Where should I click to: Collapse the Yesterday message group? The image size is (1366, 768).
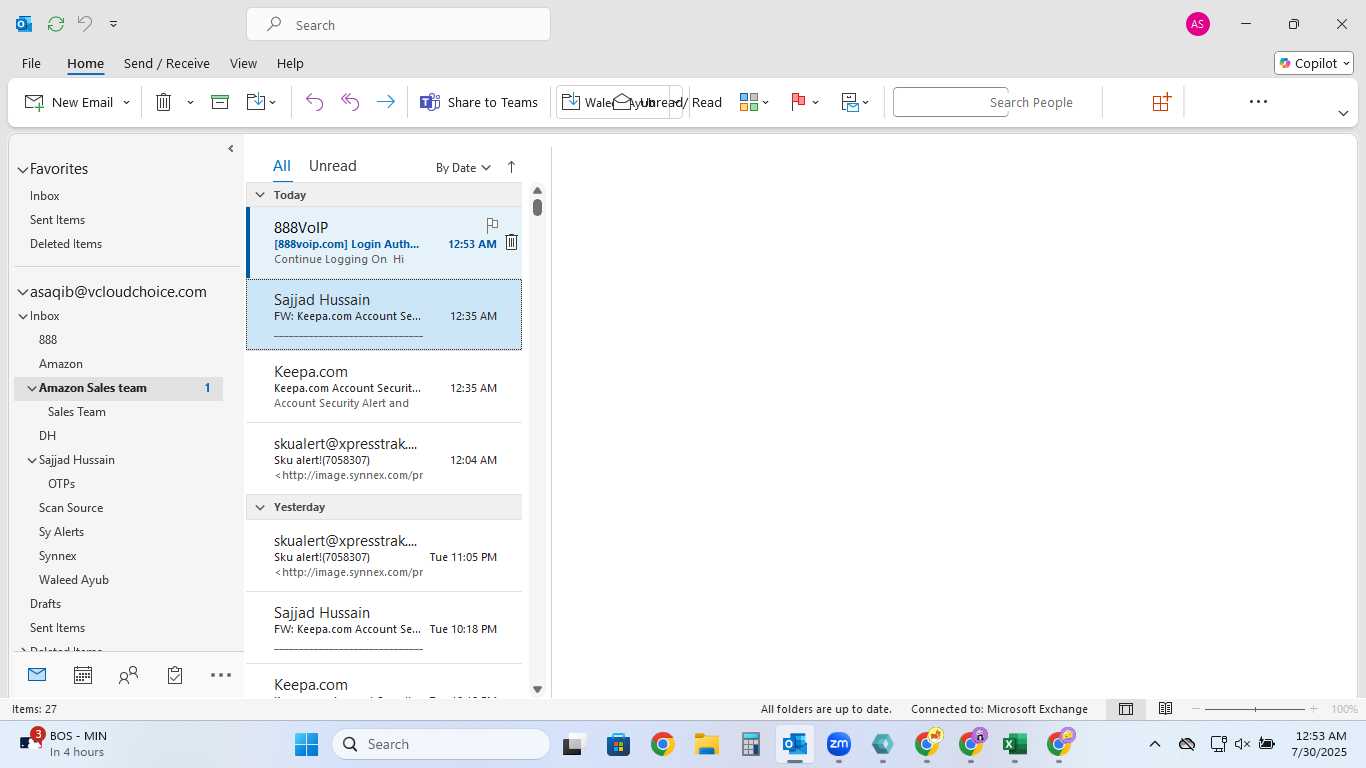[260, 507]
